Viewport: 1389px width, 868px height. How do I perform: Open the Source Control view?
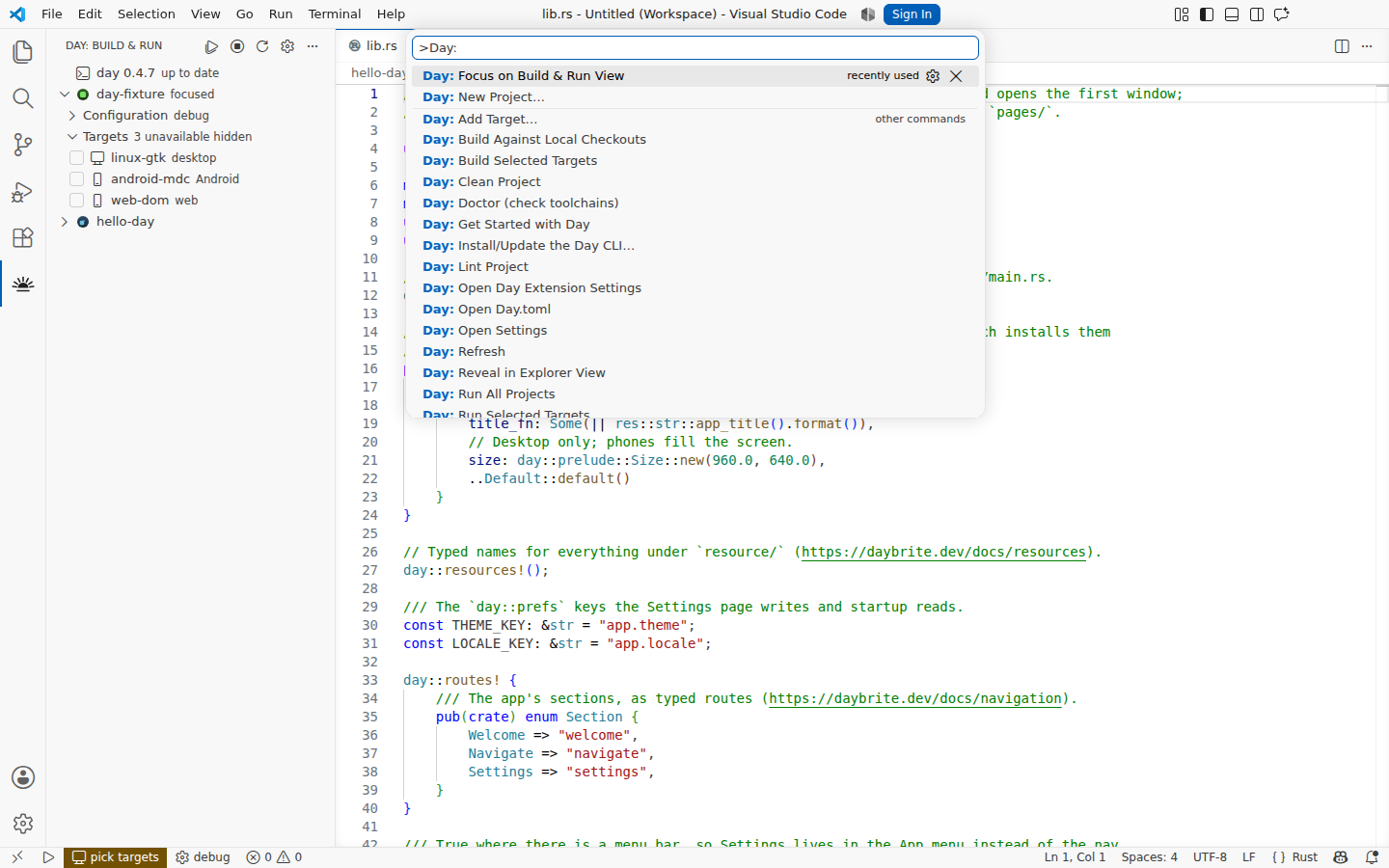[23, 145]
